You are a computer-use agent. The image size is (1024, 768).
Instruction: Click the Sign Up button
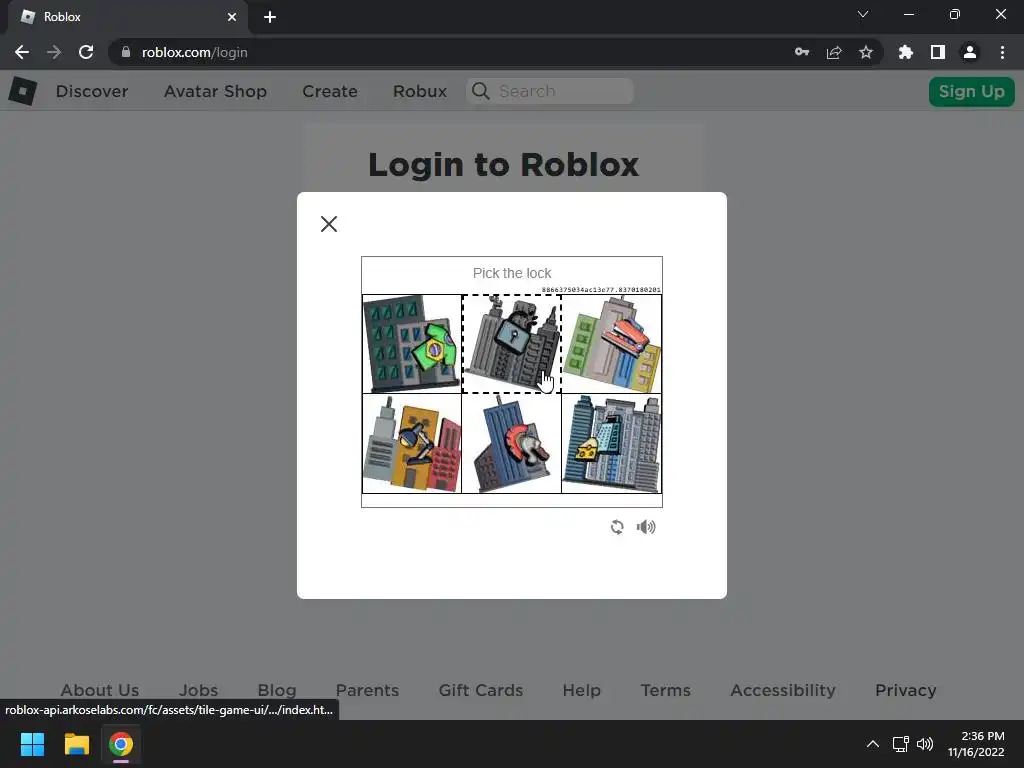972,91
